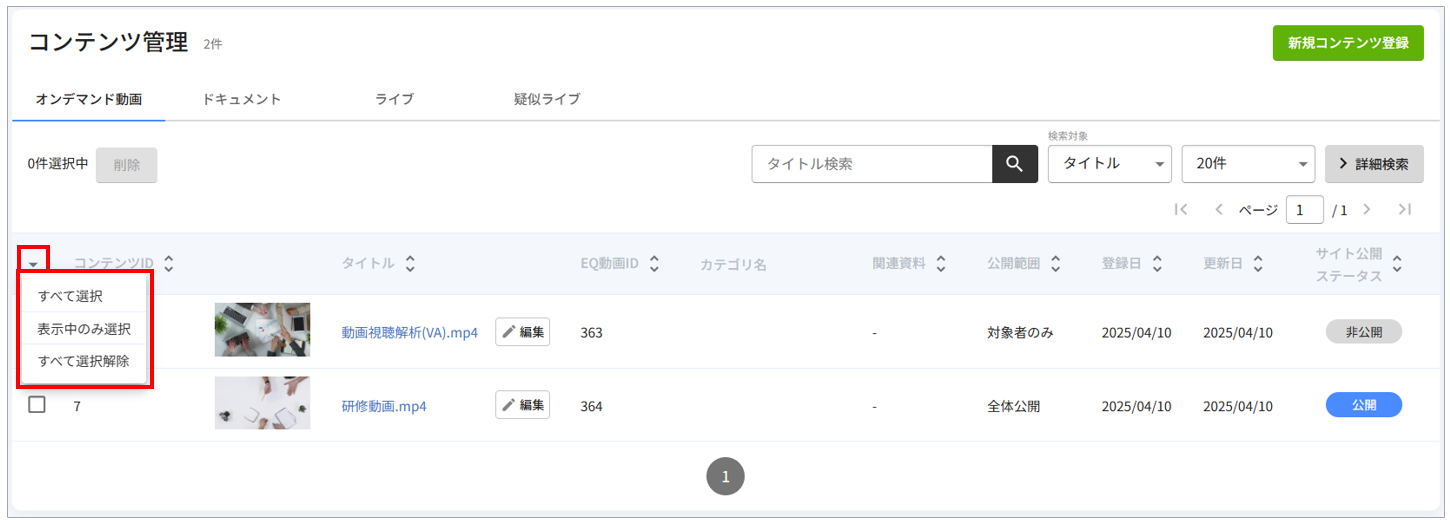The width and height of the screenshot is (1450, 520).
Task: Click the 新規コンテンツ登録 button
Action: pos(1348,43)
